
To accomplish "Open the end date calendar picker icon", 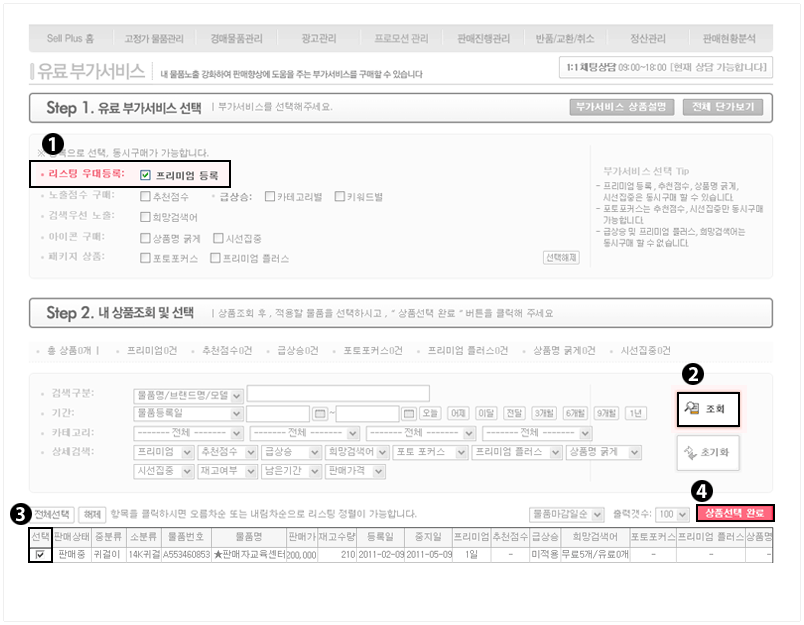I will (x=408, y=413).
